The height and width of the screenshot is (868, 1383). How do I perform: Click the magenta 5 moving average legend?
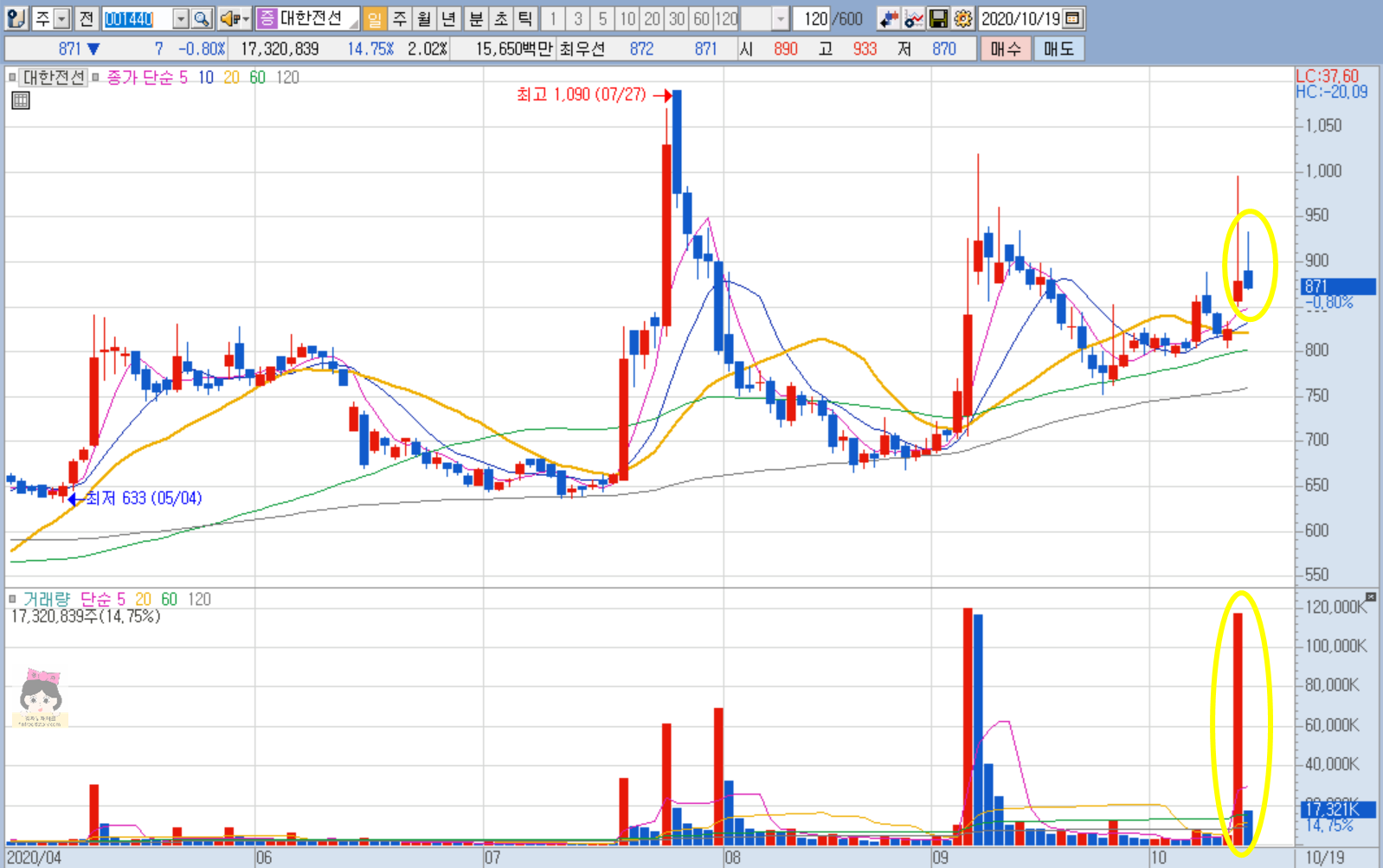coord(183,77)
